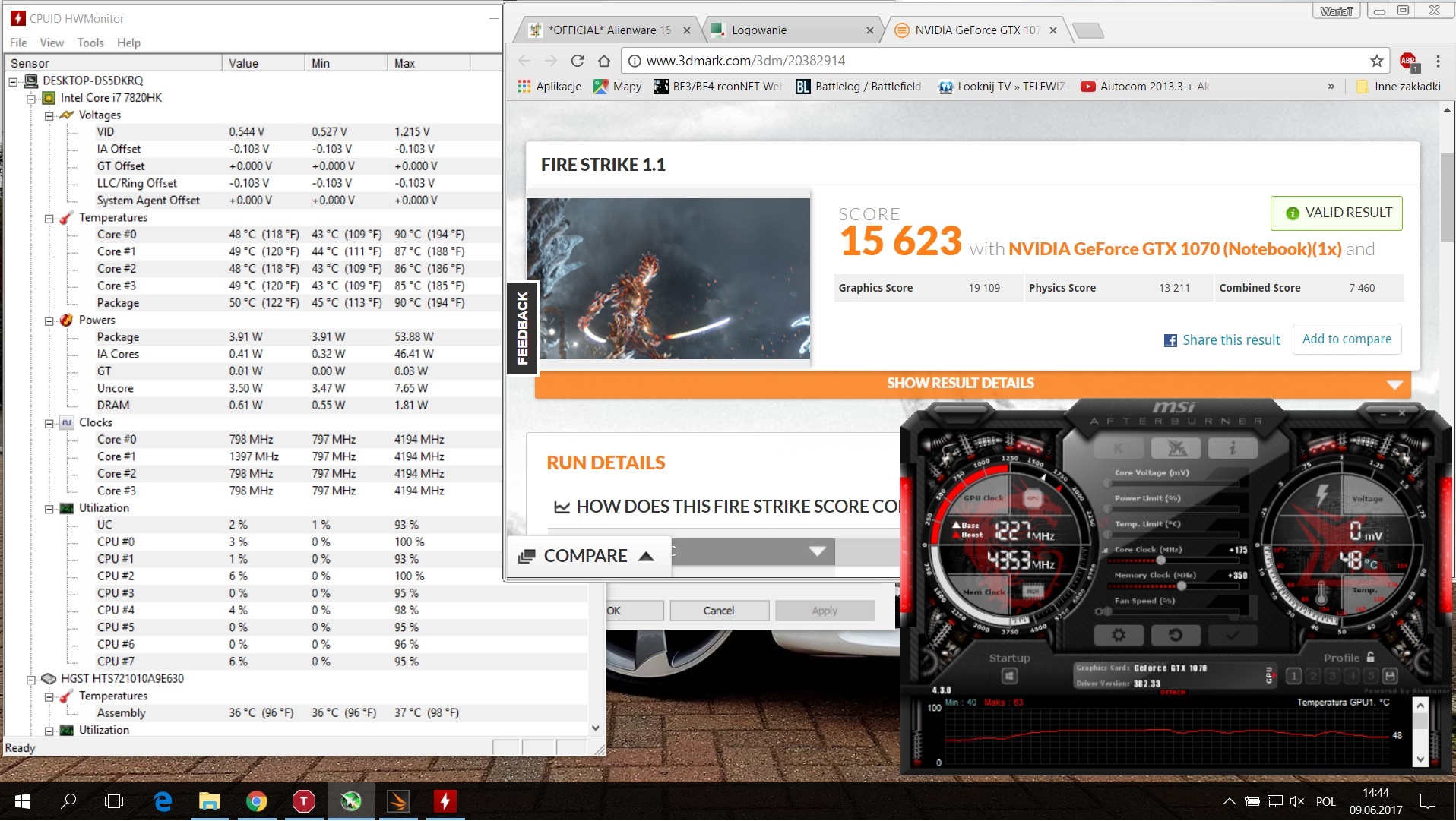Click Adblock Plus extension icon
Image resolution: width=1456 pixels, height=821 pixels.
point(1408,61)
